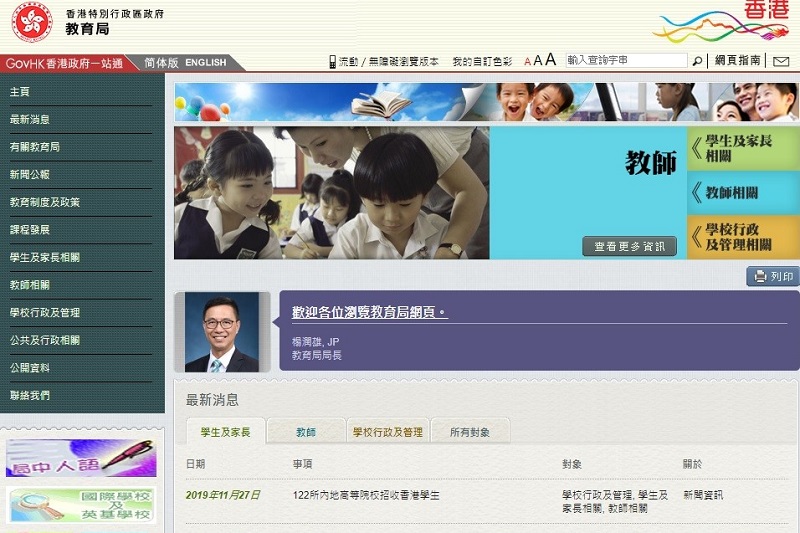Click into the 輸入查詢字串 search field
The height and width of the screenshot is (533, 800).
point(626,61)
